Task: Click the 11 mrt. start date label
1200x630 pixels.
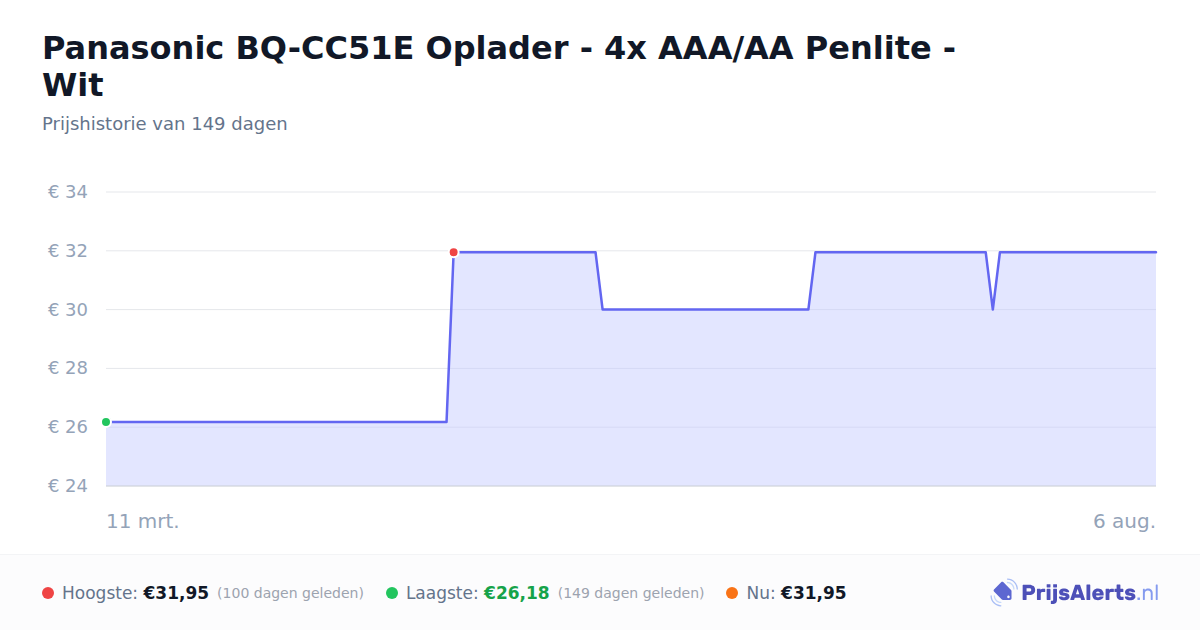Action: [143, 521]
